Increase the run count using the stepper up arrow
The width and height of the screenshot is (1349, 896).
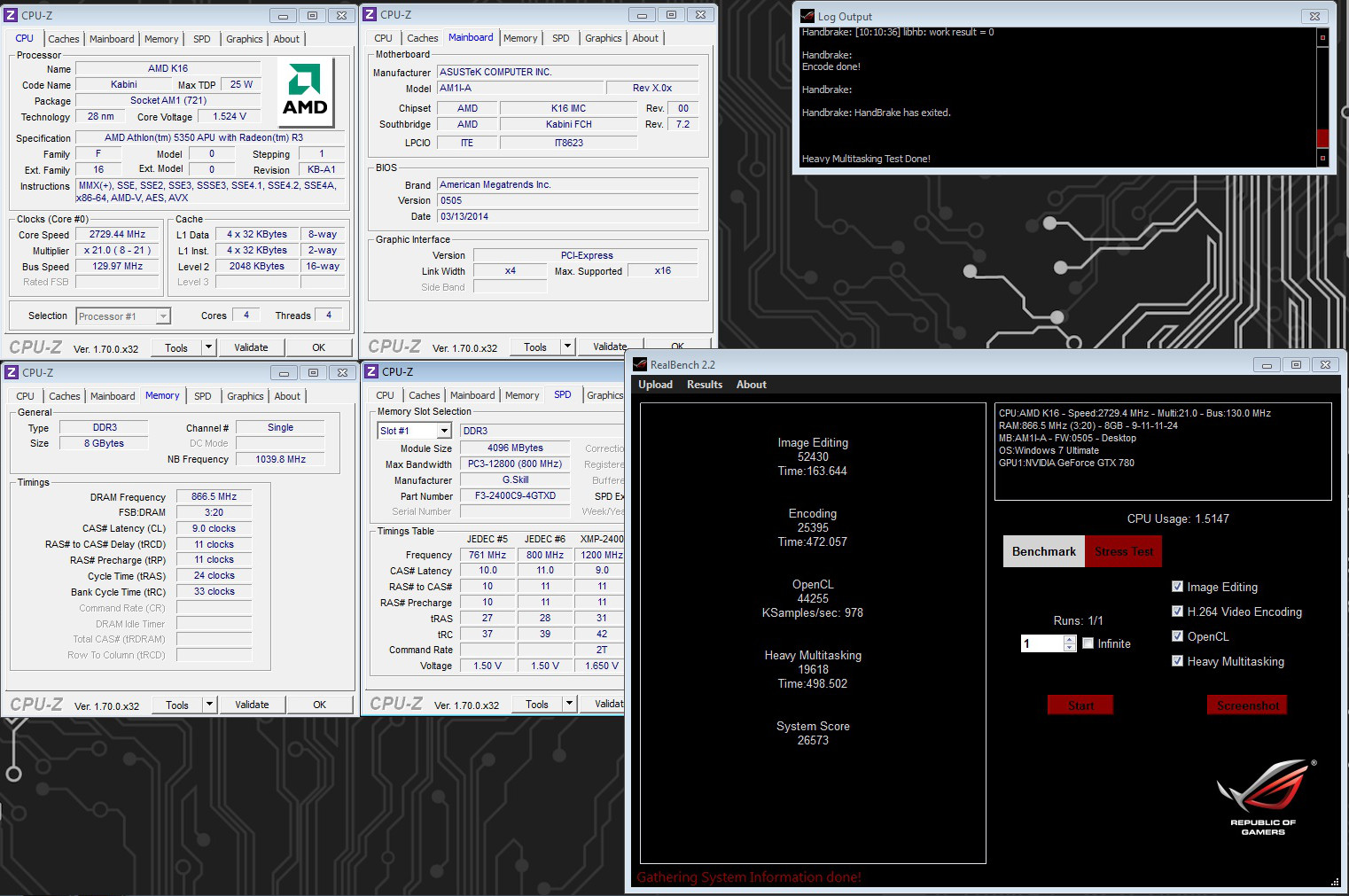tap(1070, 639)
